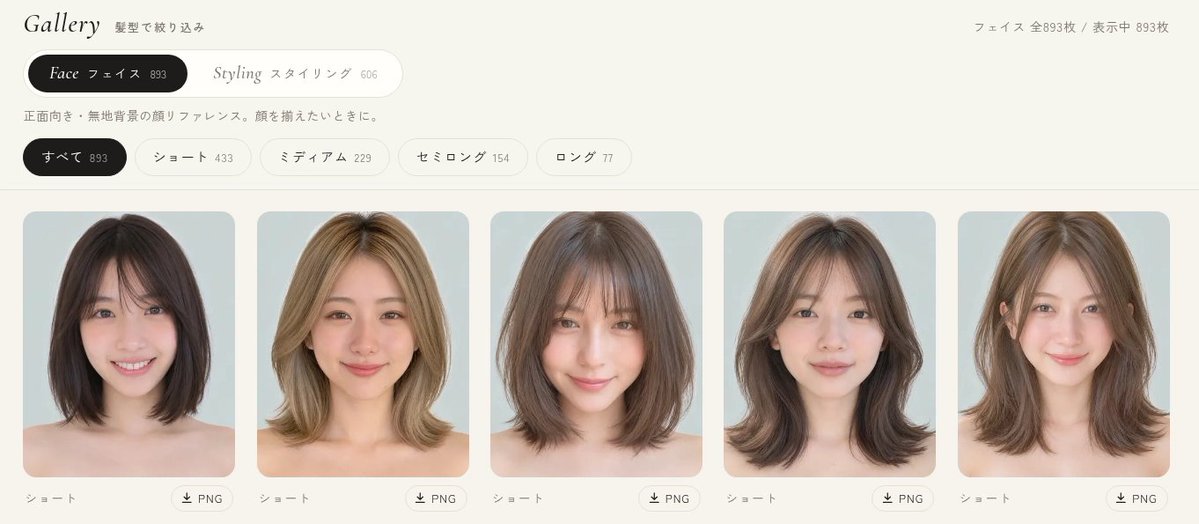
Task: Click the フェイス 全893枚 count text
Action: pyautogui.click(x=1025, y=28)
